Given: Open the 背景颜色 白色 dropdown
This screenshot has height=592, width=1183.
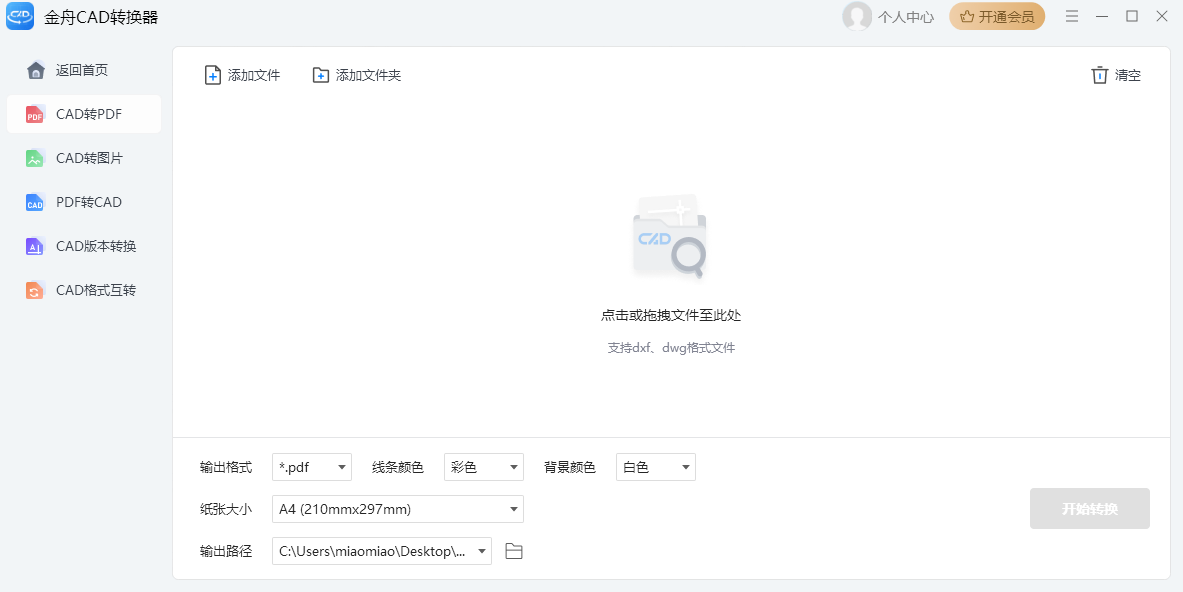Looking at the screenshot, I should click(656, 468).
